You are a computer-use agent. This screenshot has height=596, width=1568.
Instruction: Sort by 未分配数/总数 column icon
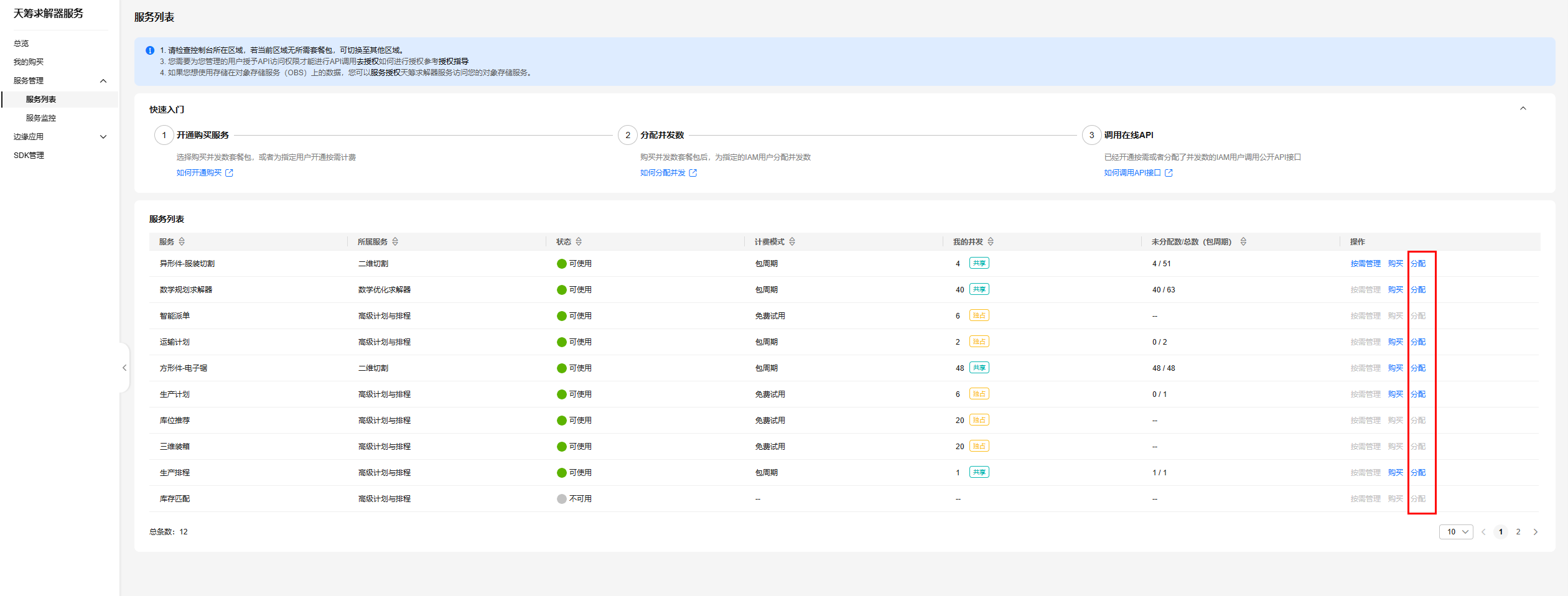[x=1243, y=241]
